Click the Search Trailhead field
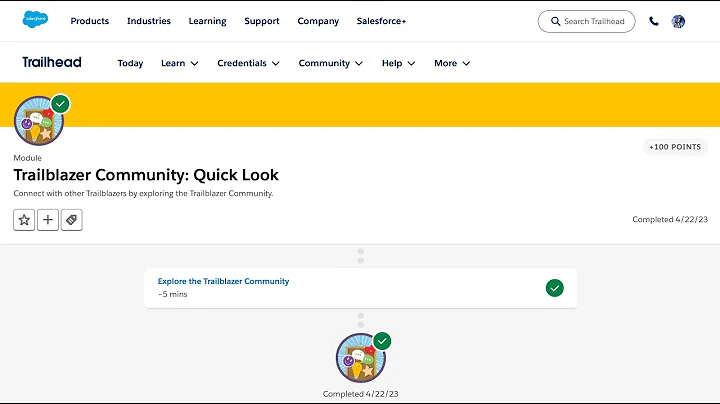720x404 pixels. pos(586,22)
